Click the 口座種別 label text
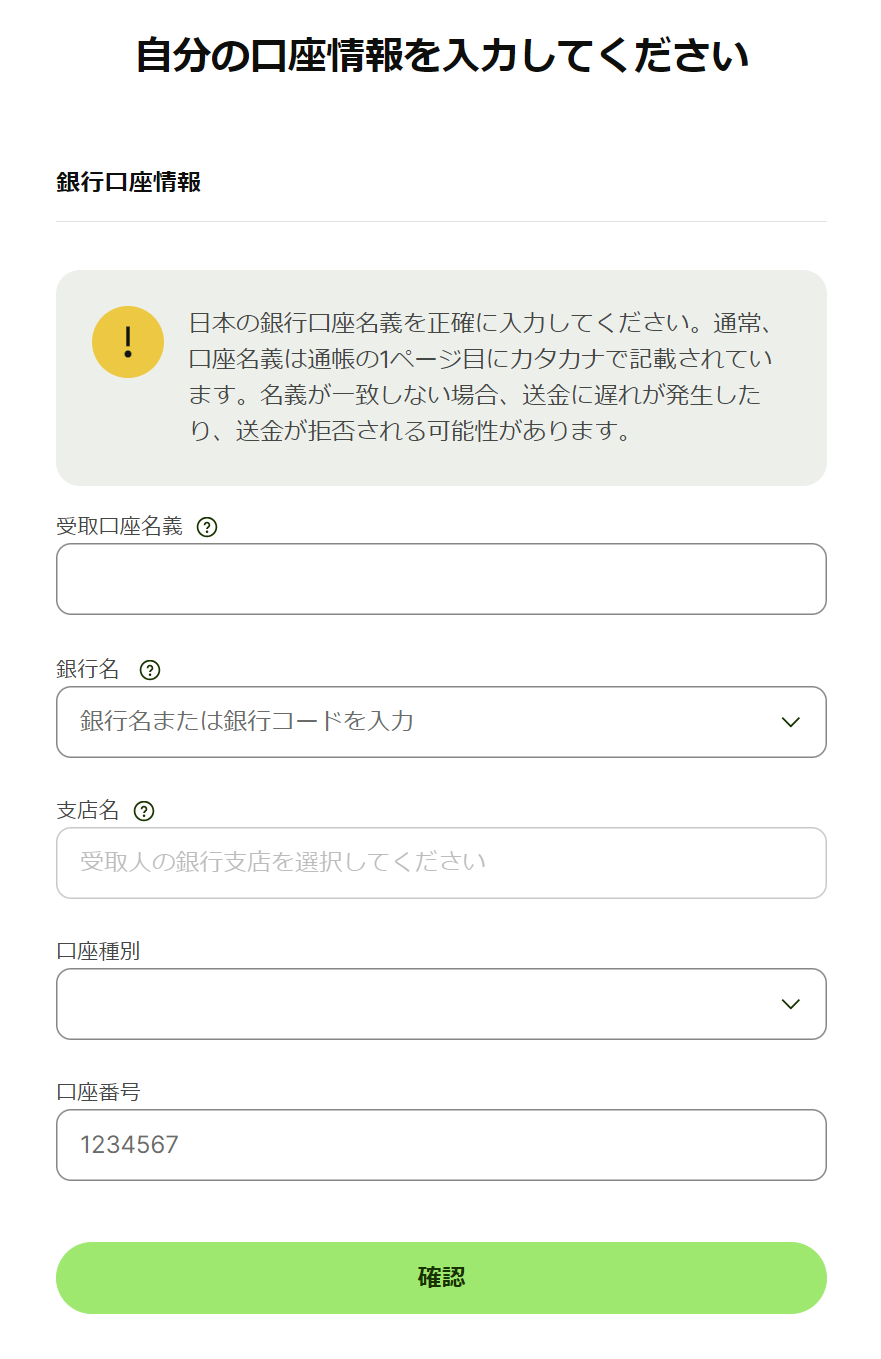 [x=98, y=951]
